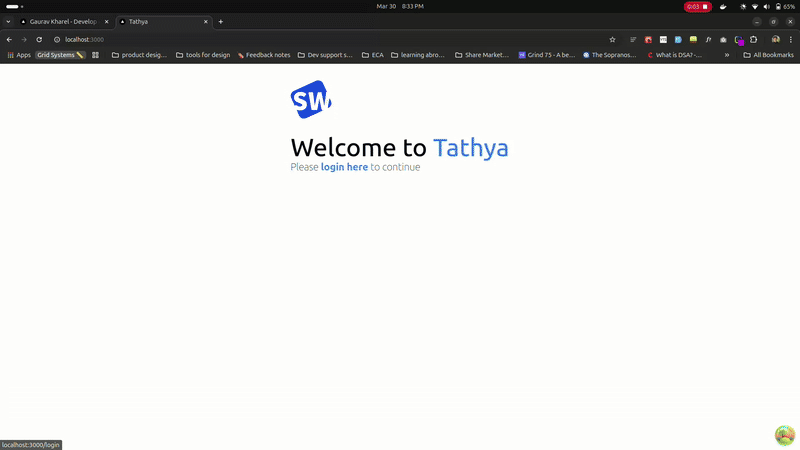800x450 pixels.
Task: Open the red extension icon
Action: click(648, 39)
